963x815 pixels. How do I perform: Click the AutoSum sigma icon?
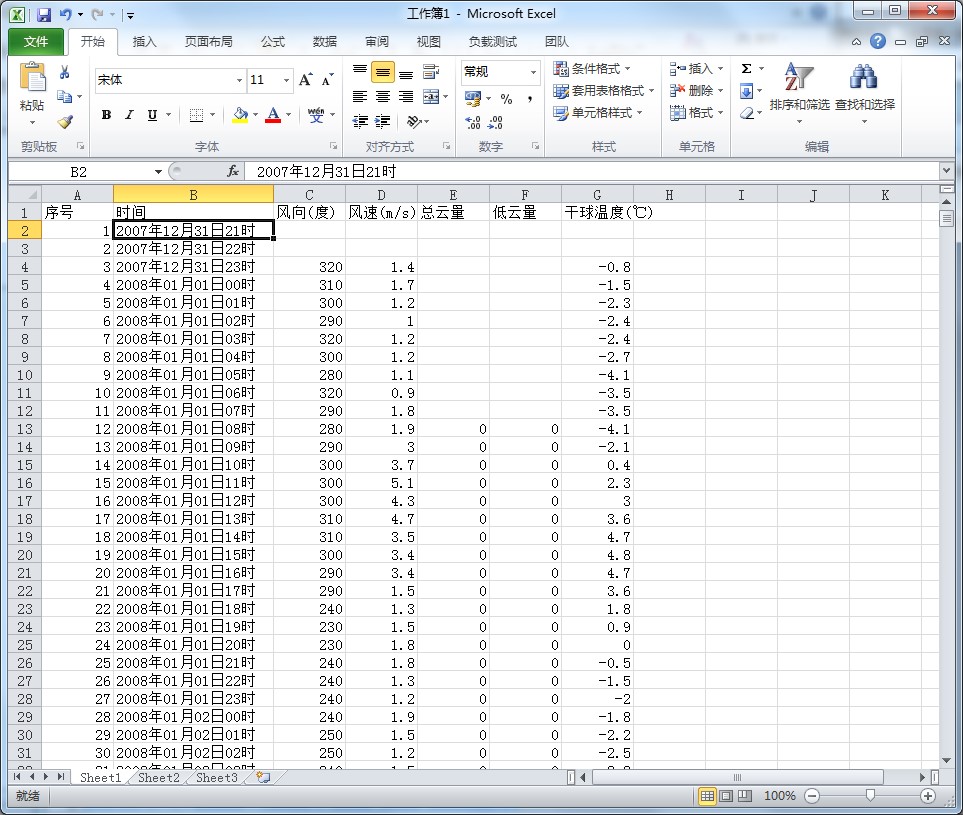pos(746,69)
